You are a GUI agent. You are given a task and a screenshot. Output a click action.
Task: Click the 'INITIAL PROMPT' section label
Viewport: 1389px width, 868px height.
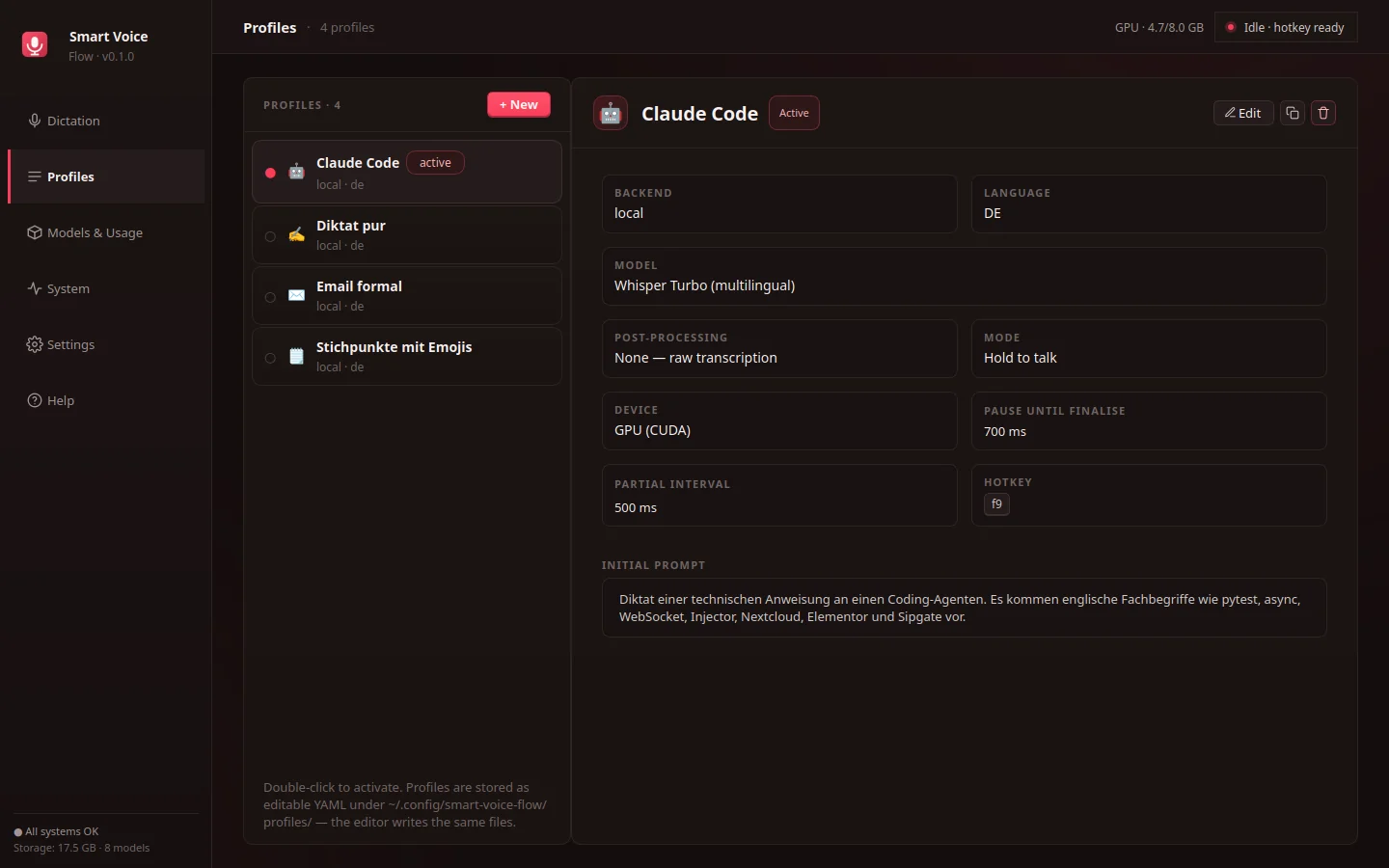click(653, 565)
